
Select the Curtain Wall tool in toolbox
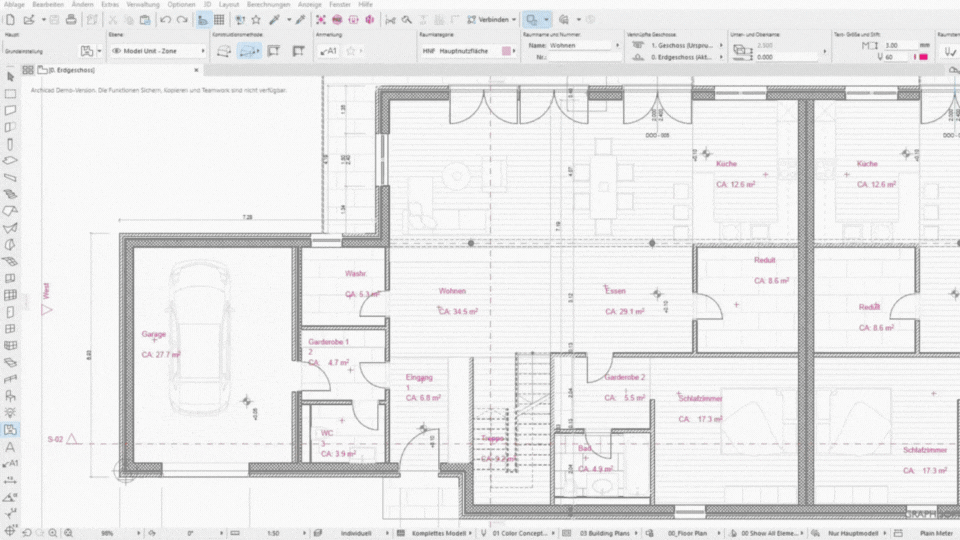tap(10, 295)
